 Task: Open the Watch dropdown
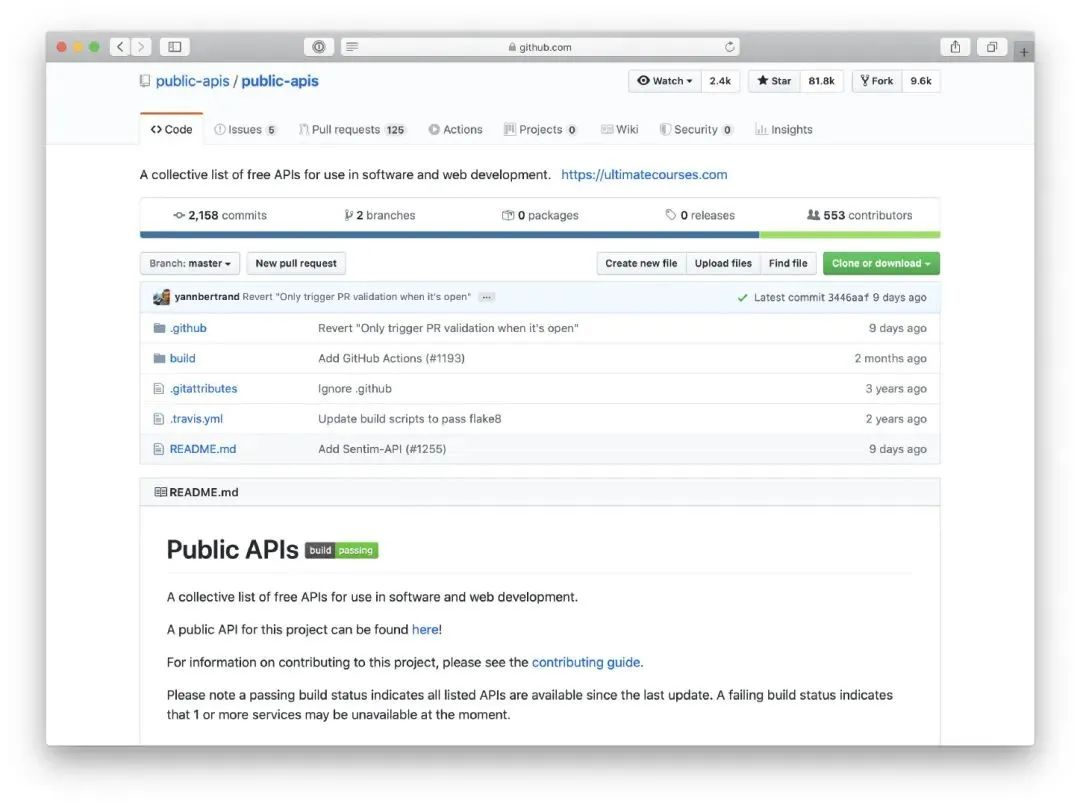[665, 81]
